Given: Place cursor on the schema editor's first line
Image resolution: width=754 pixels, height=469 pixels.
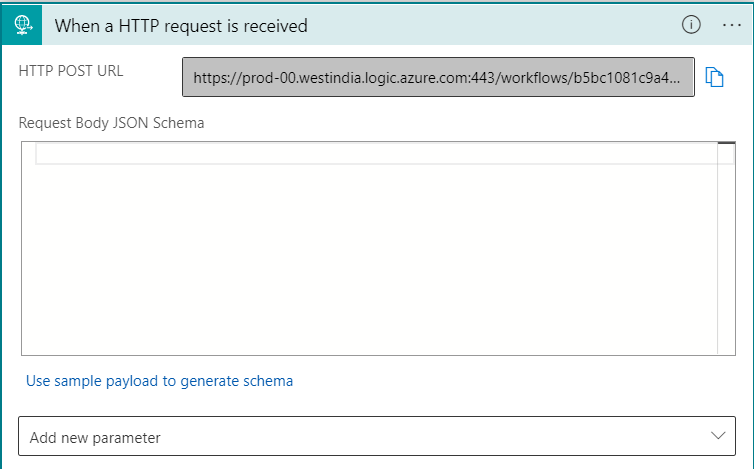Looking at the screenshot, I should point(376,154).
